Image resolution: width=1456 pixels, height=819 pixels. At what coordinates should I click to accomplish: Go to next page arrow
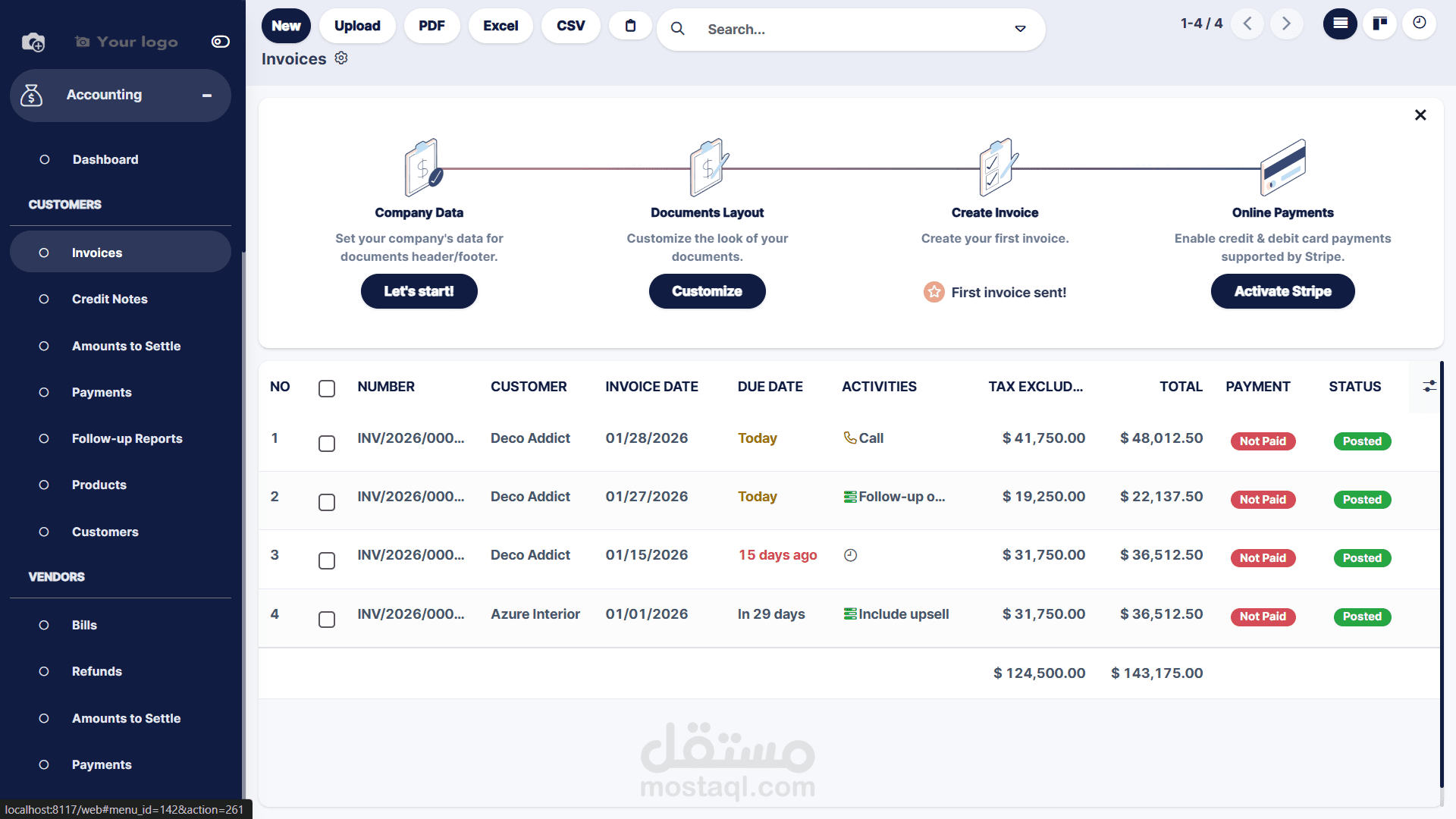pyautogui.click(x=1286, y=24)
